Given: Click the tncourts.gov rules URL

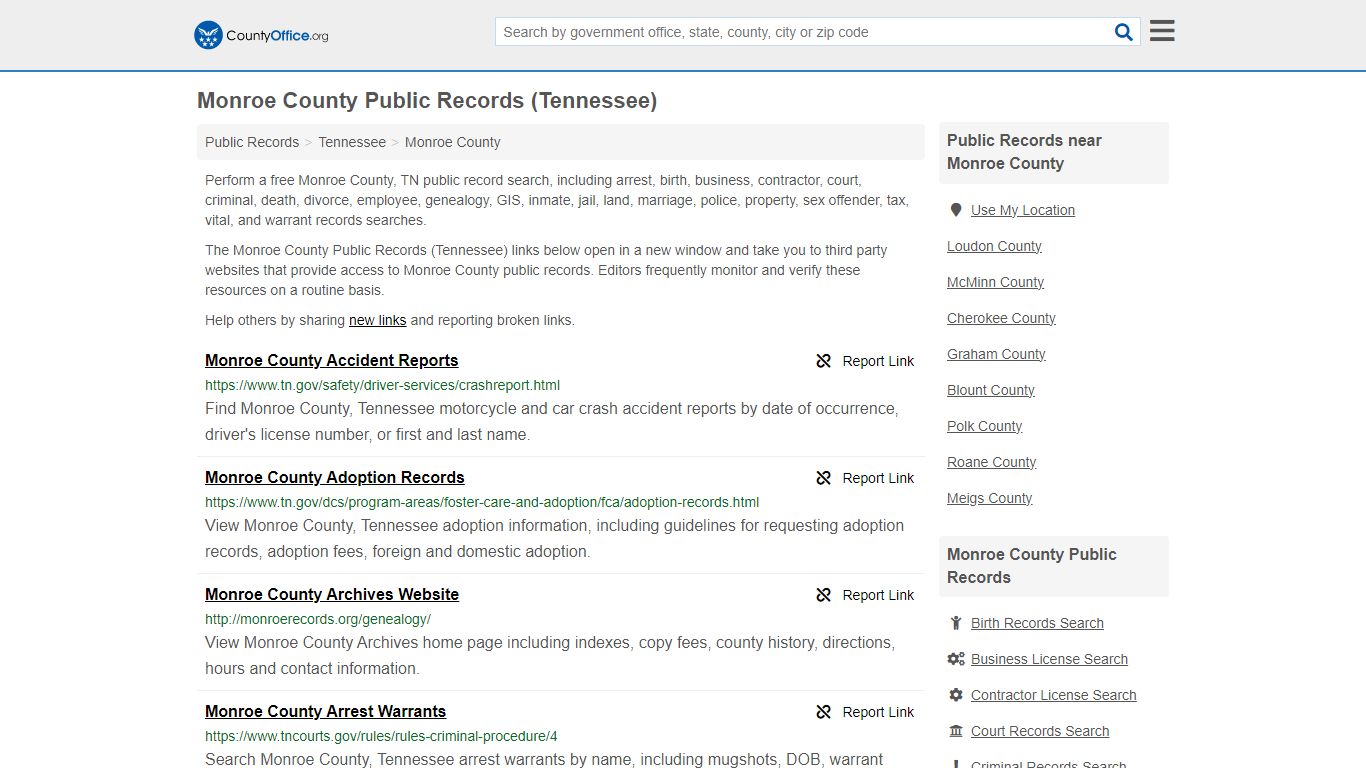Looking at the screenshot, I should [x=381, y=736].
